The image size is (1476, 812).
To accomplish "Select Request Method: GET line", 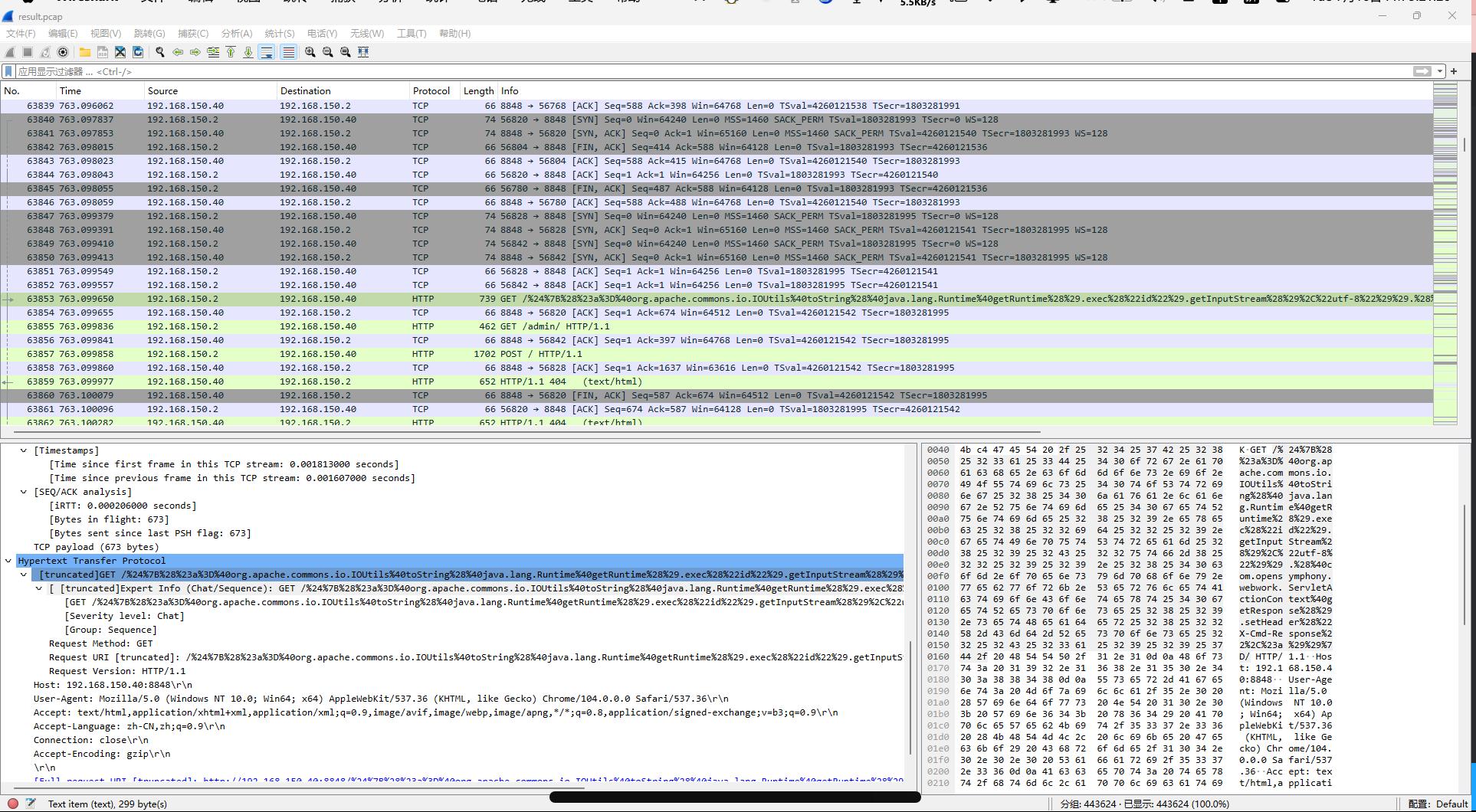I will pyautogui.click(x=100, y=643).
